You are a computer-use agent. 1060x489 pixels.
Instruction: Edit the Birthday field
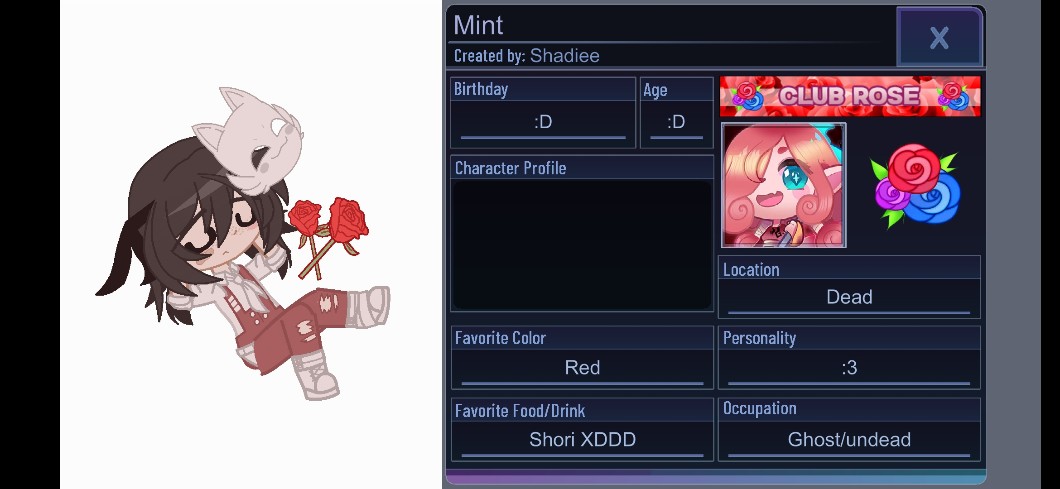click(543, 122)
